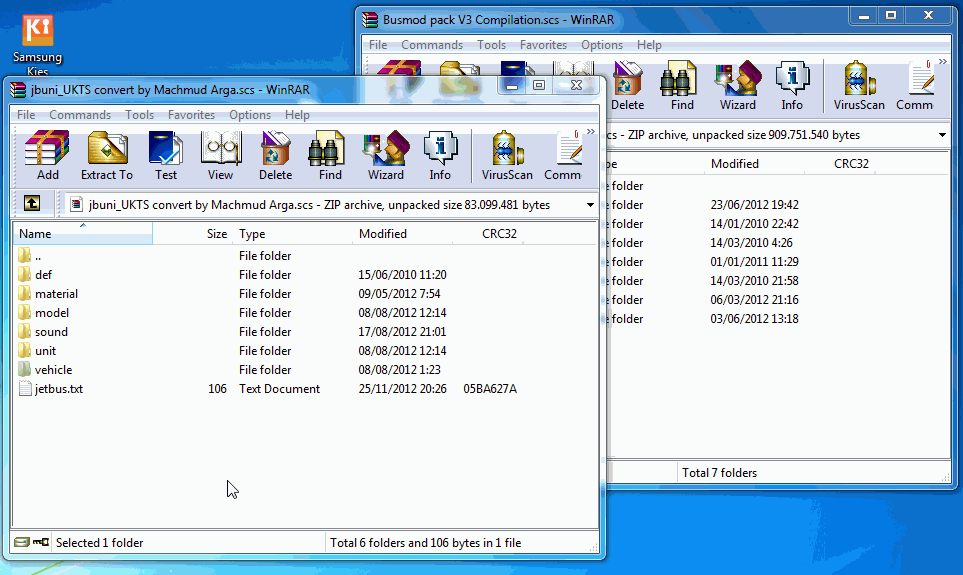
Task: Select the material folder
Action: [56, 294]
